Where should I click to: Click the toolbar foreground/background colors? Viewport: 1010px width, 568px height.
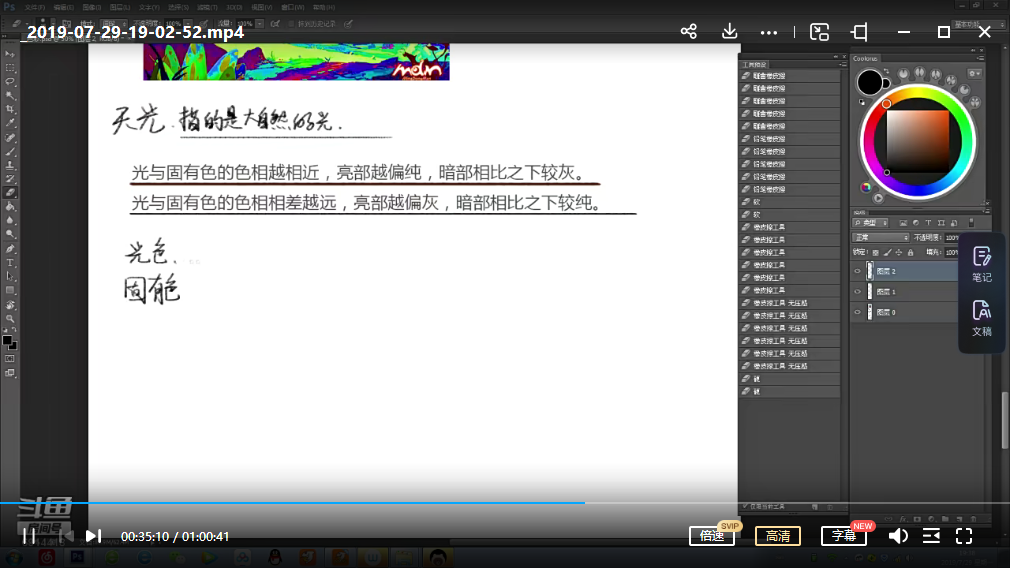[9, 342]
